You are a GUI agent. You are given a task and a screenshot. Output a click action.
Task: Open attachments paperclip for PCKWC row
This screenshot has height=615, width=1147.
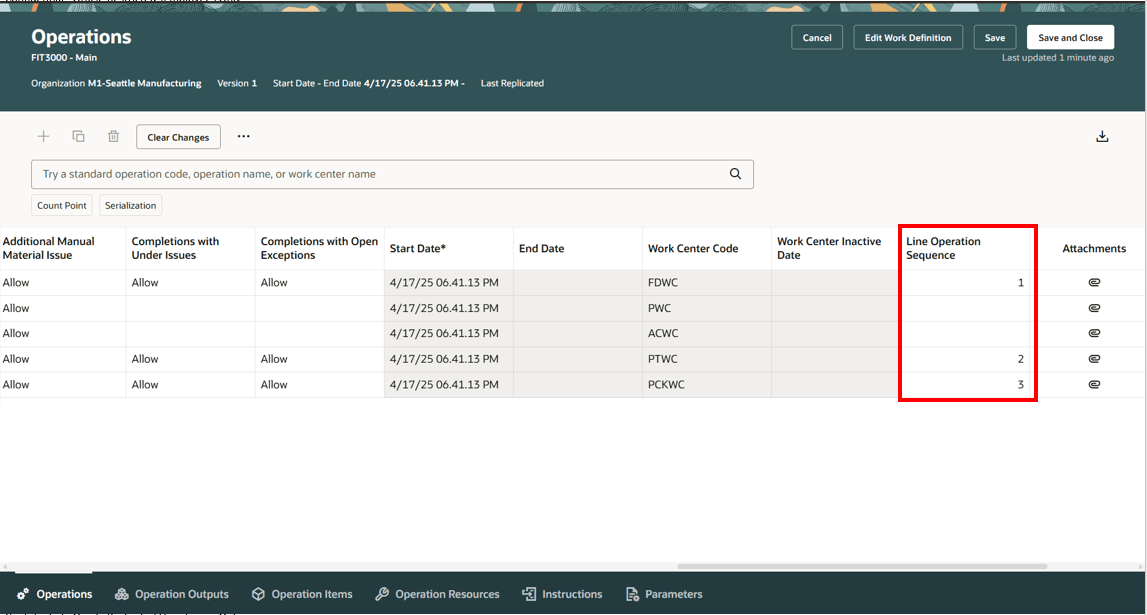coord(1094,385)
